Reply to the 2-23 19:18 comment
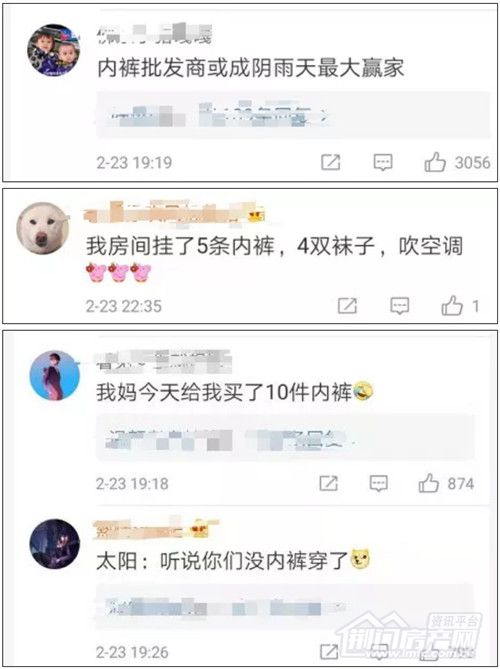This screenshot has width=500, height=669. (x=378, y=483)
